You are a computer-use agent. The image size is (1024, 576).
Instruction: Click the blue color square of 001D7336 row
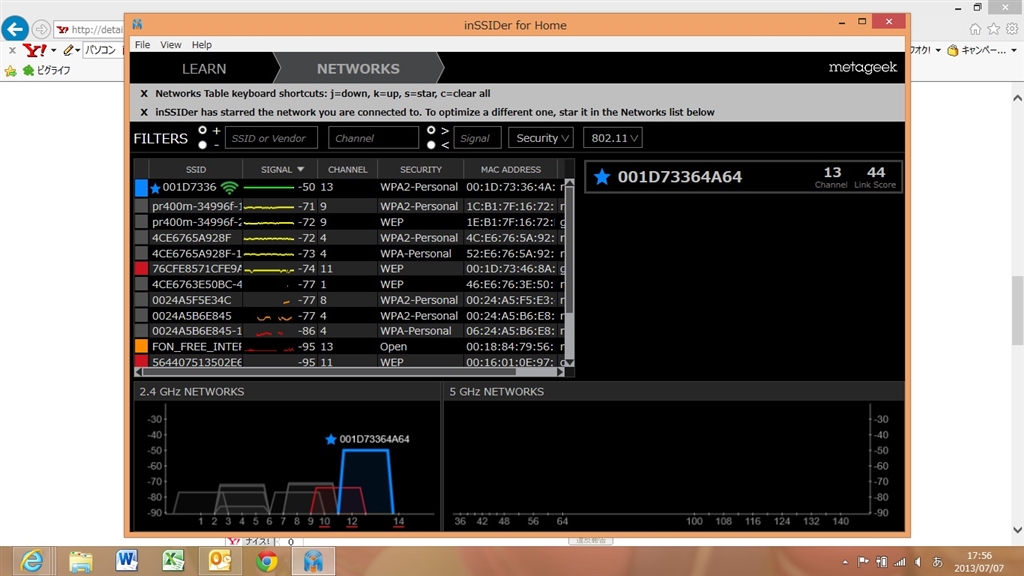click(141, 188)
